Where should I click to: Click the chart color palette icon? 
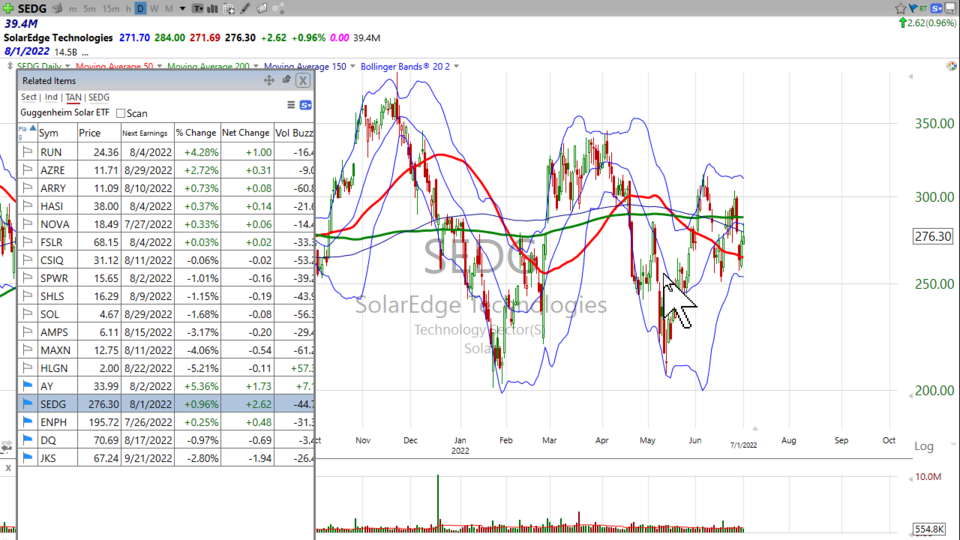pyautogui.click(x=950, y=66)
